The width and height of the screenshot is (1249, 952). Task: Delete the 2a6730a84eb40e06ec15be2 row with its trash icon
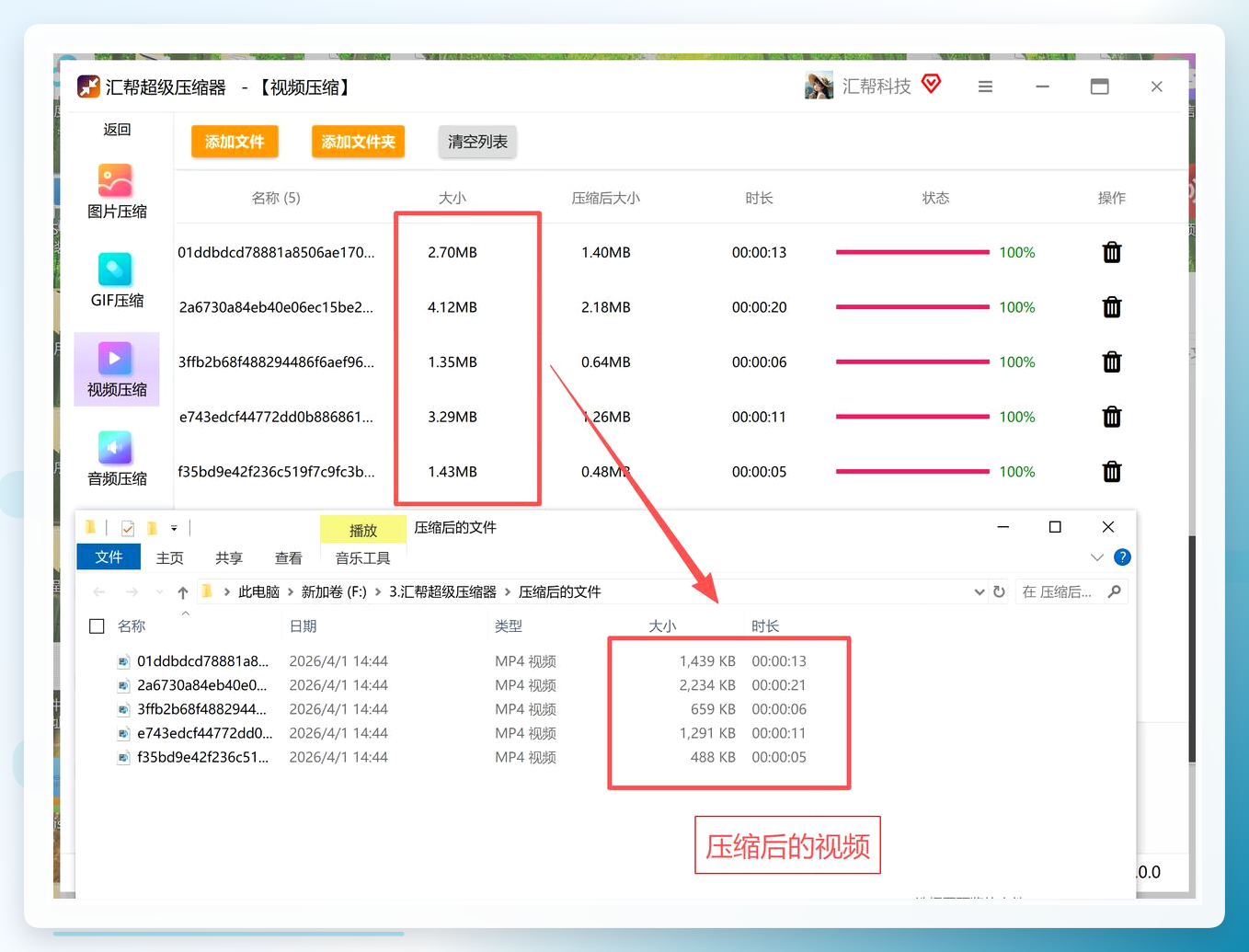(x=1112, y=307)
